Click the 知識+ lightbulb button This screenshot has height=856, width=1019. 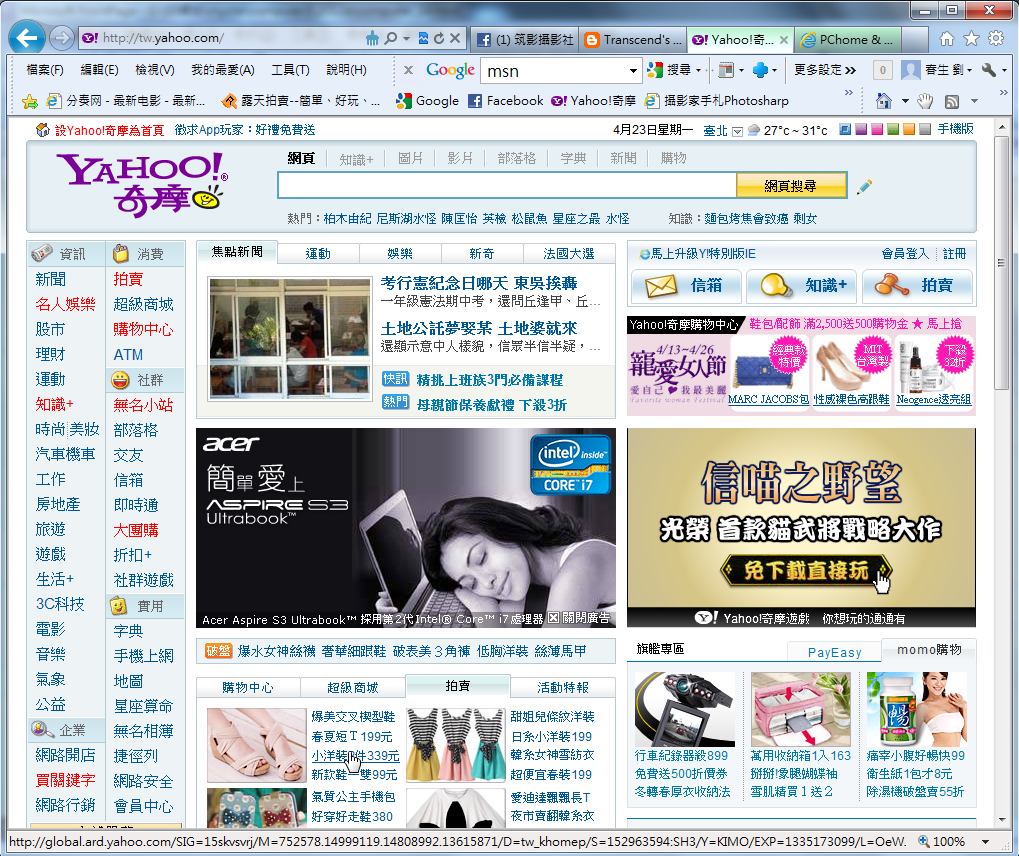[801, 286]
